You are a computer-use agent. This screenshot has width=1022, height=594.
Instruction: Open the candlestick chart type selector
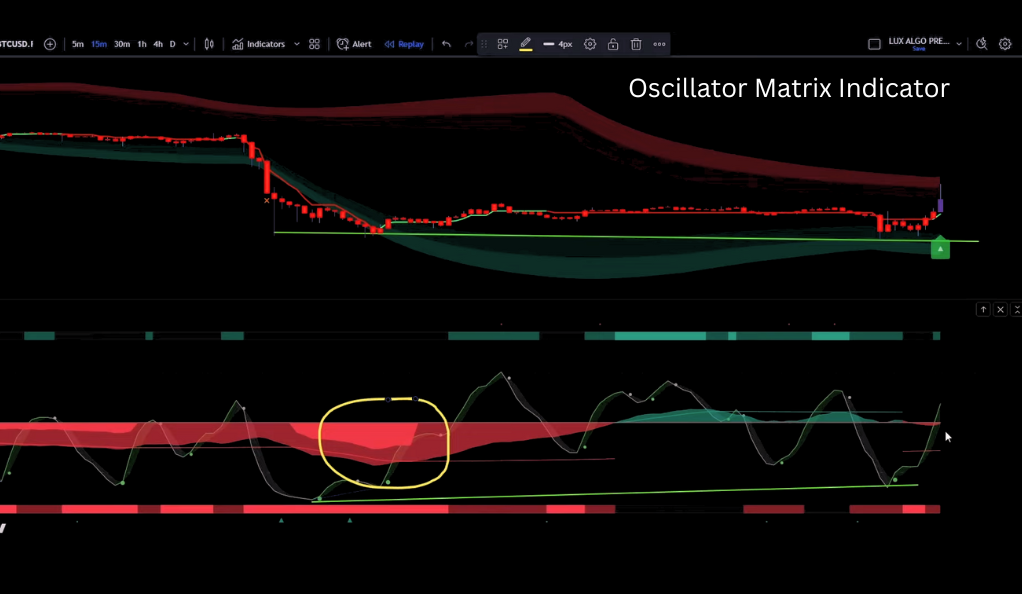coord(209,44)
